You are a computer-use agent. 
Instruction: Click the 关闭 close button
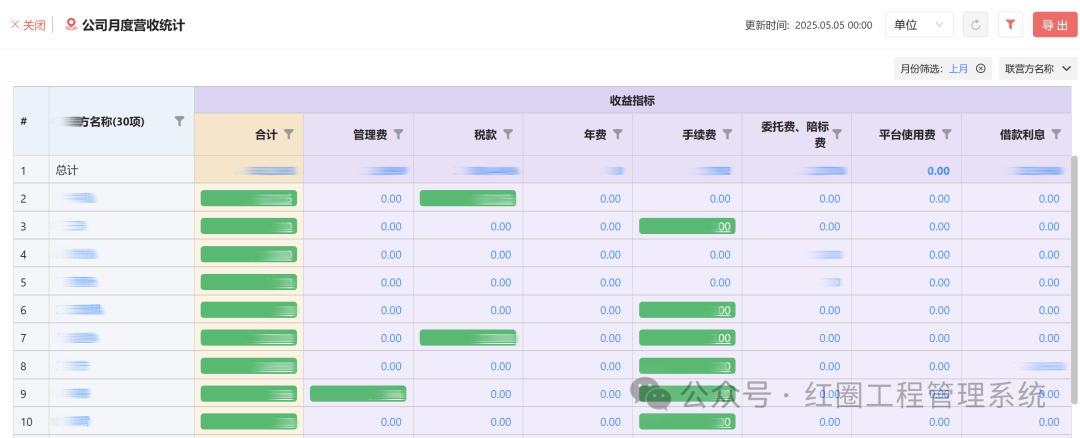pyautogui.click(x=28, y=25)
